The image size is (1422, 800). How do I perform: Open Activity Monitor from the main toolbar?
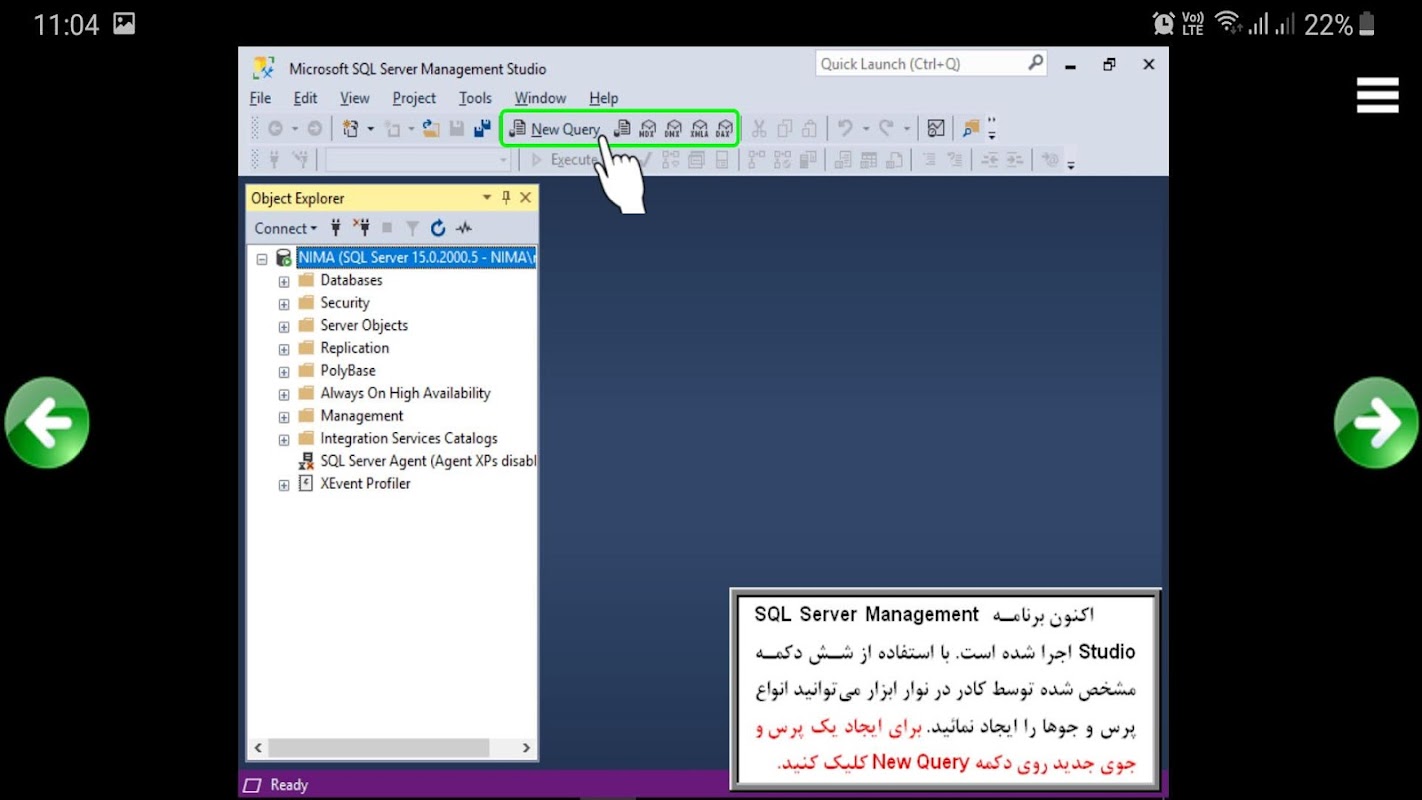pyautogui.click(x=936, y=129)
